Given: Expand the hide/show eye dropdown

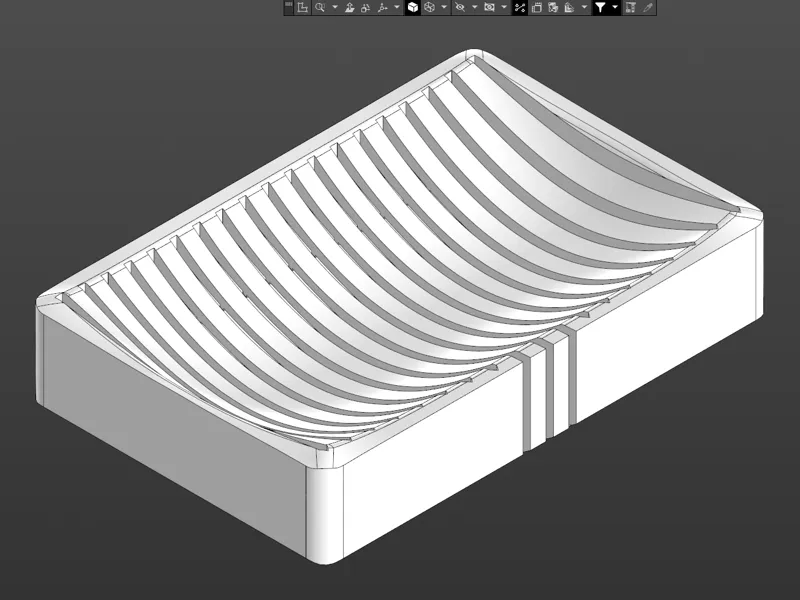Looking at the screenshot, I should click(474, 7).
